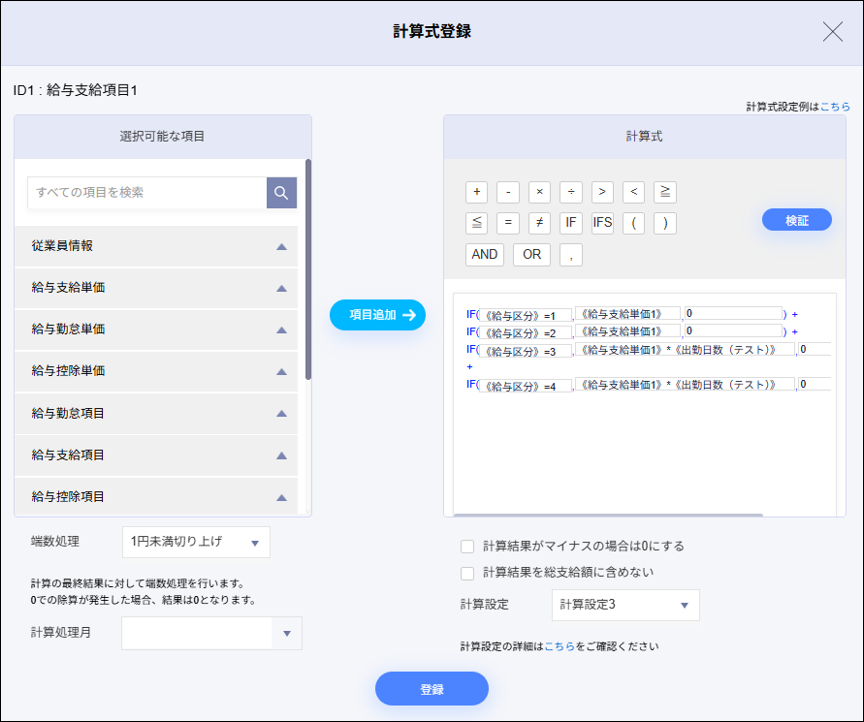Image resolution: width=864 pixels, height=722 pixels.
Task: Insert an opening parenthesis
Action: click(x=632, y=223)
